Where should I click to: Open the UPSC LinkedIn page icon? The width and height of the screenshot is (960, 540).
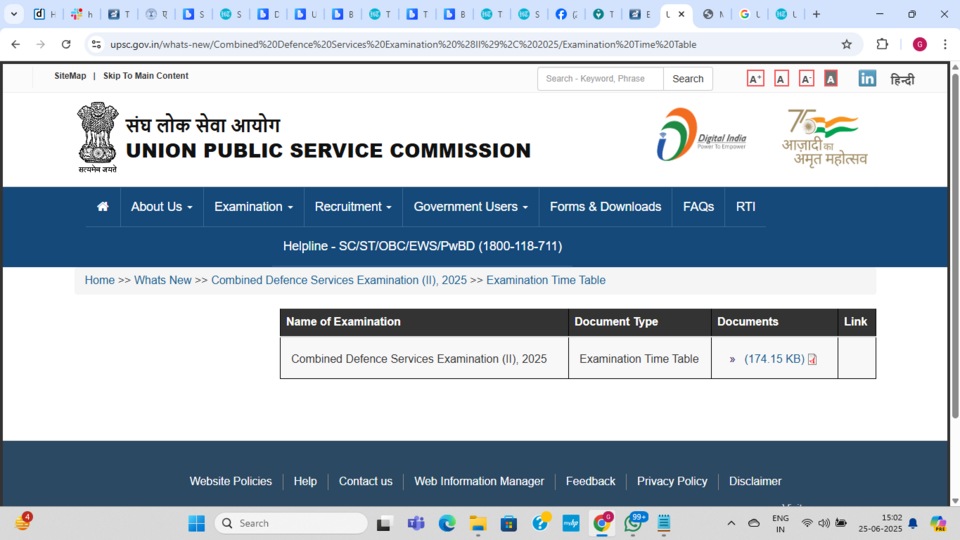[867, 79]
